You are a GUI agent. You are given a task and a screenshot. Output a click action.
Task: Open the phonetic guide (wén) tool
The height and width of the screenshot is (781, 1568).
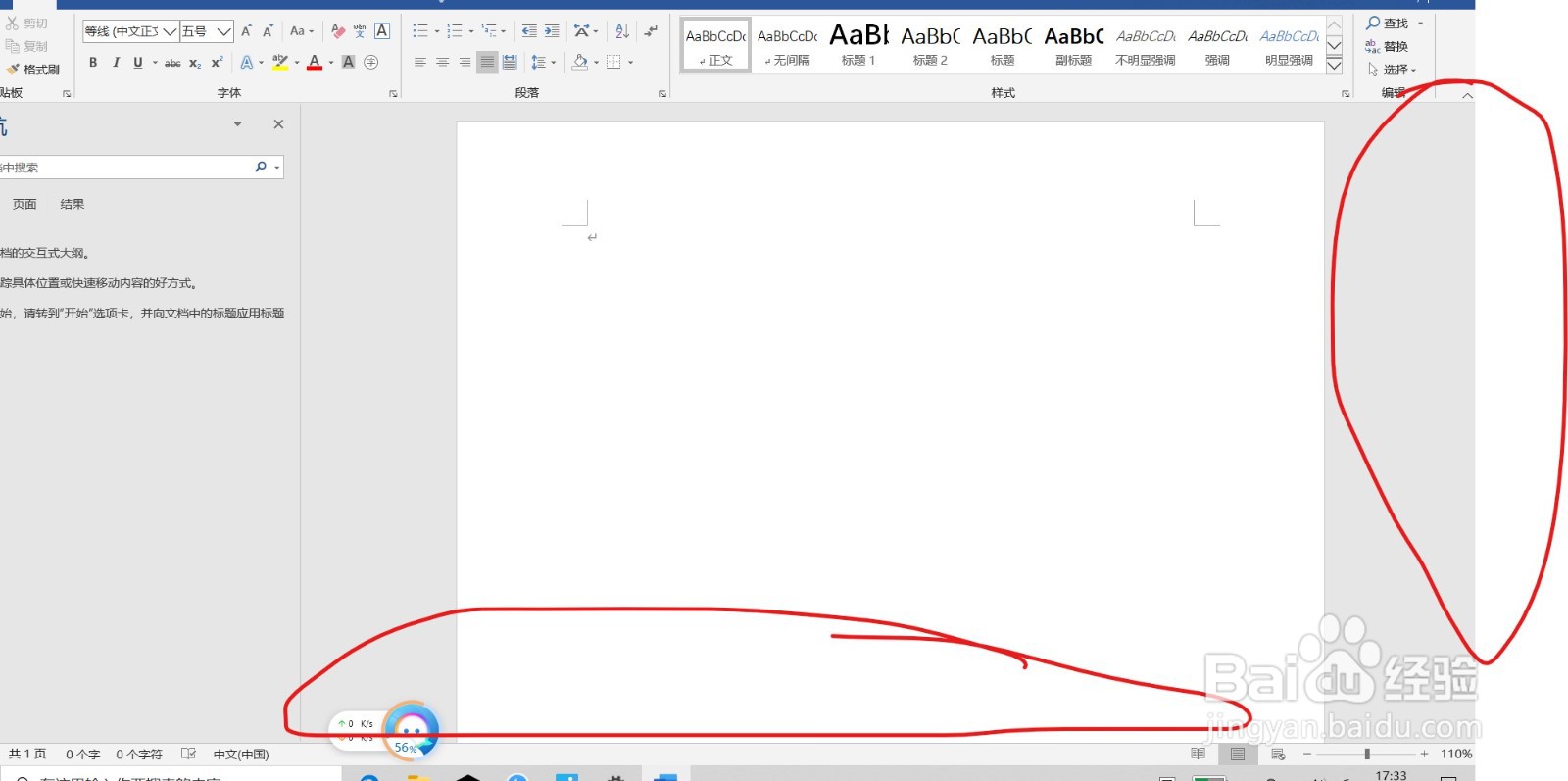[x=360, y=31]
